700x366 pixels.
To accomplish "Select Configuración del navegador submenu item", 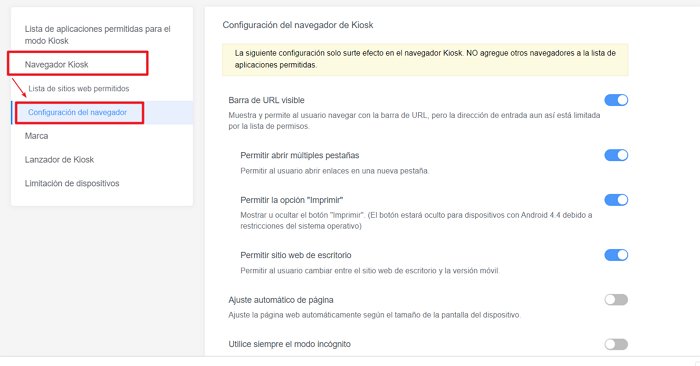I will pos(77,112).
